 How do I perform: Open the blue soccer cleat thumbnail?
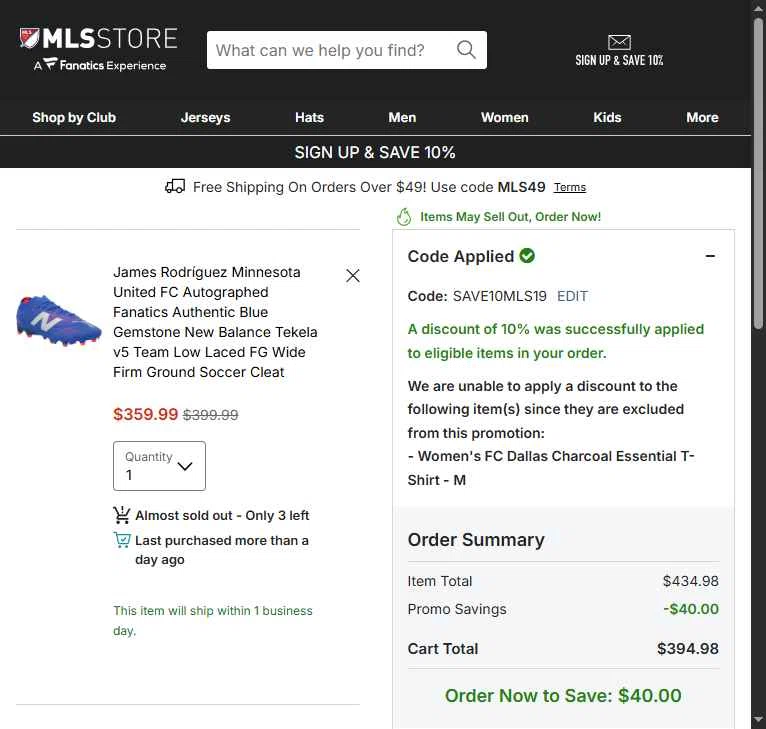[59, 320]
